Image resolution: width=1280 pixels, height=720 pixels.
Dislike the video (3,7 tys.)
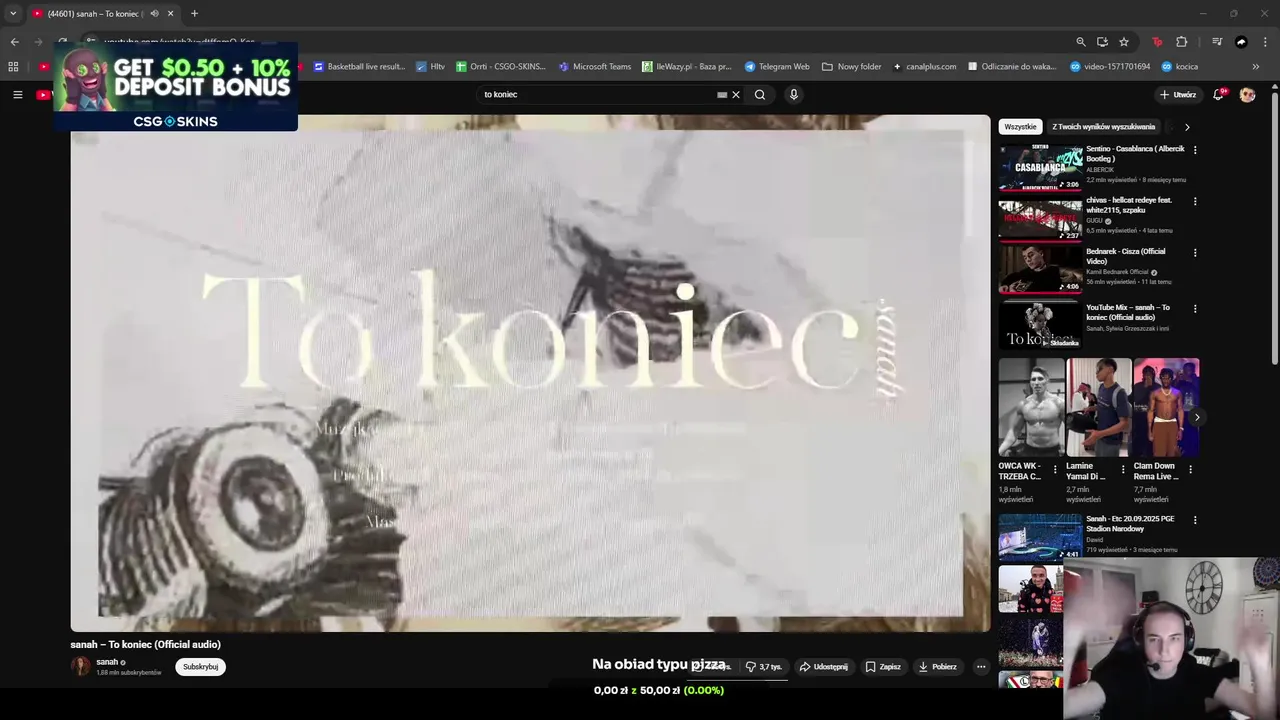point(764,667)
